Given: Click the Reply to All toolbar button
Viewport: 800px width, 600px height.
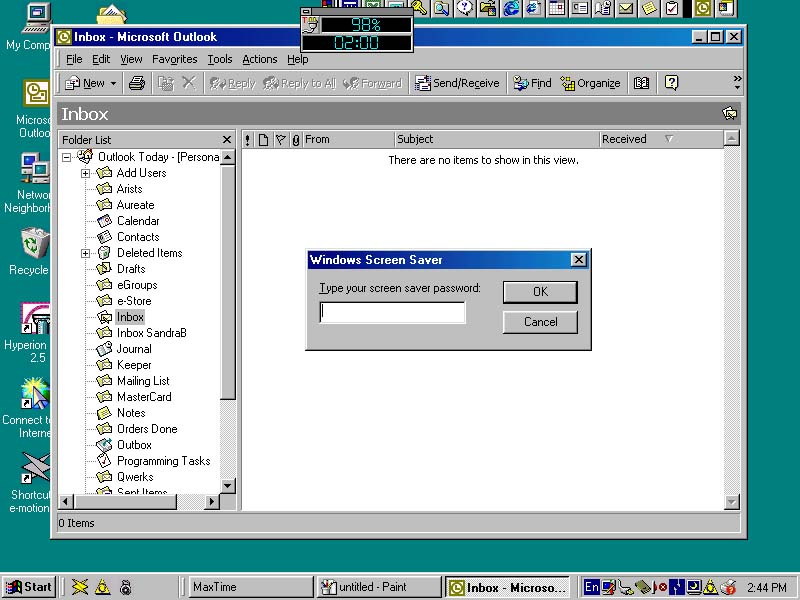Looking at the screenshot, I should [299, 83].
